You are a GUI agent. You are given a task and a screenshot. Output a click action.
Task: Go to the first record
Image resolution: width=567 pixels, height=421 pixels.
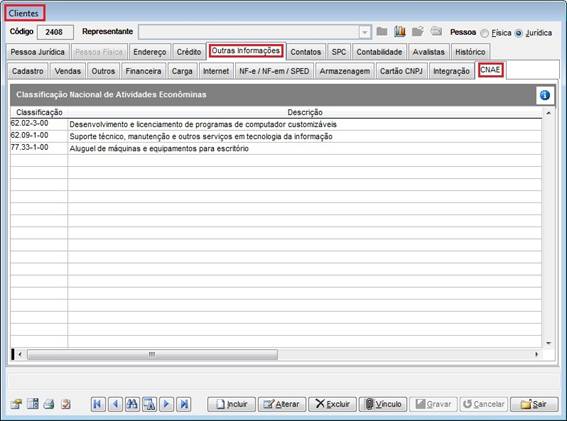tap(98, 404)
